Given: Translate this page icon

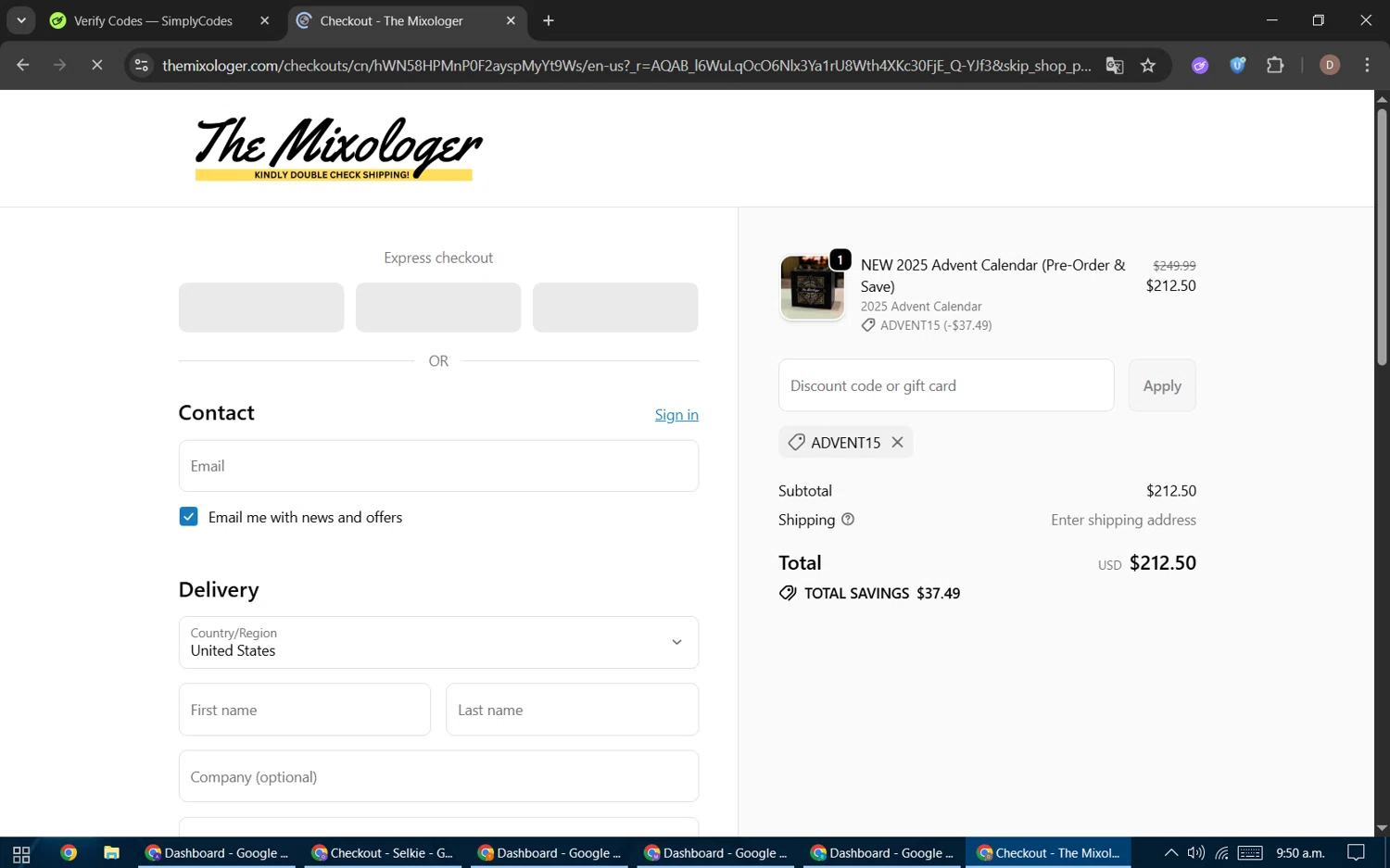Looking at the screenshot, I should (x=1115, y=65).
